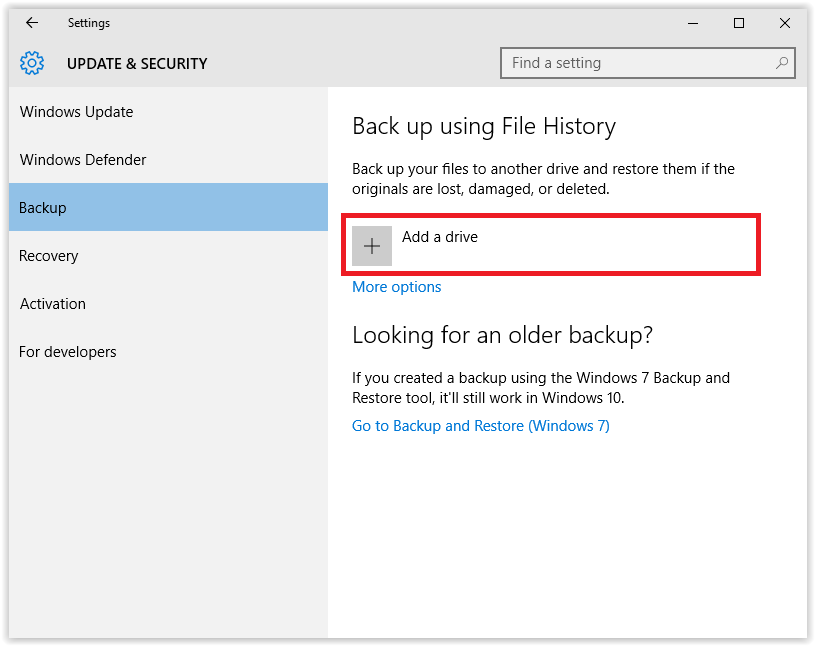Open Windows Defender section

tap(168, 160)
